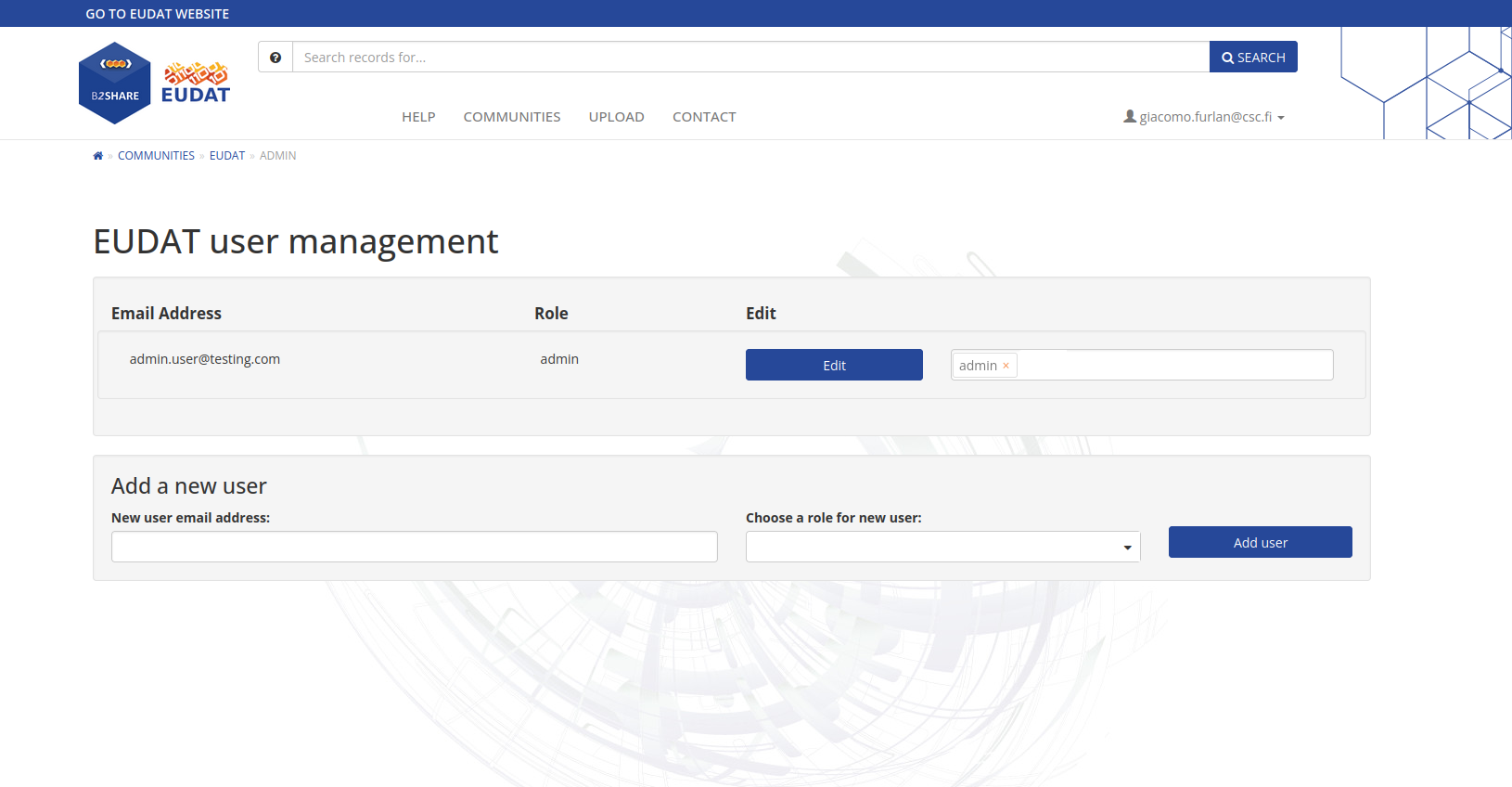Click the COMMUNITIES breadcrumb link
The width and height of the screenshot is (1512, 787).
[156, 156]
